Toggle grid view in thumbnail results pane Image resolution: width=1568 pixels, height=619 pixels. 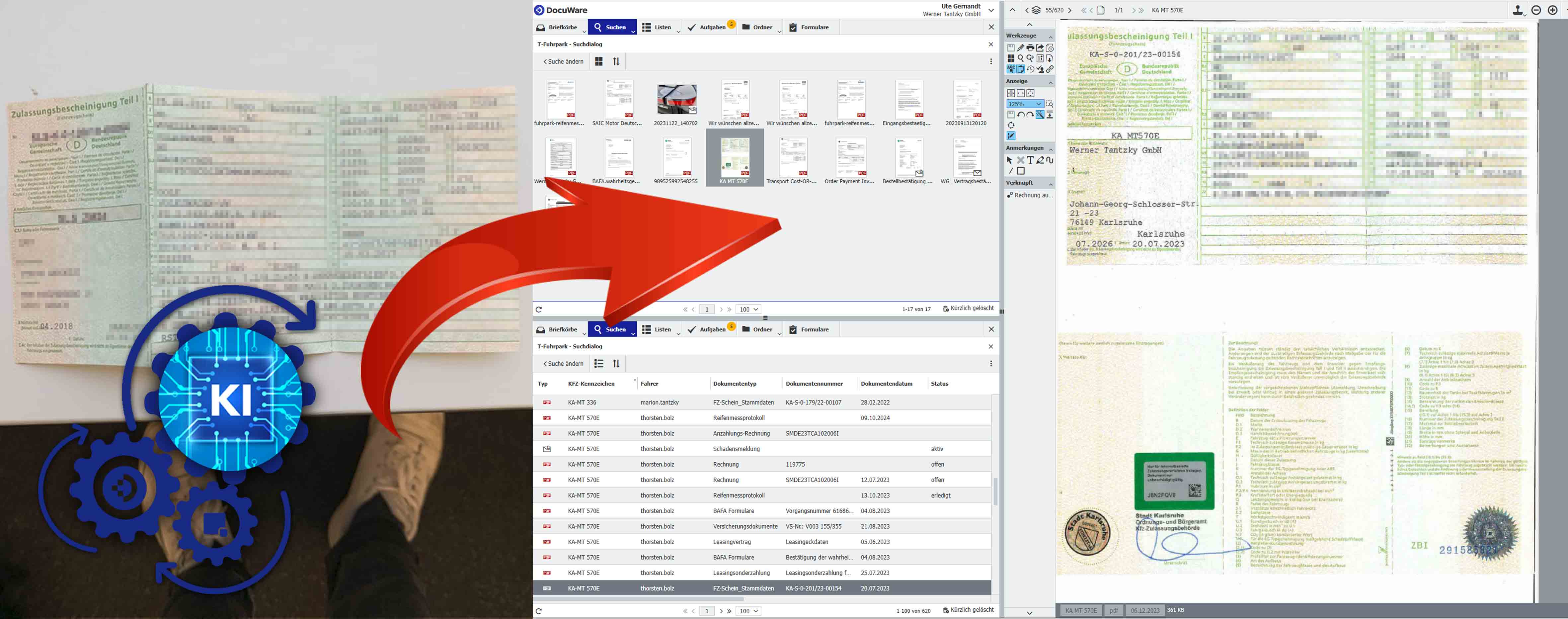pos(599,61)
